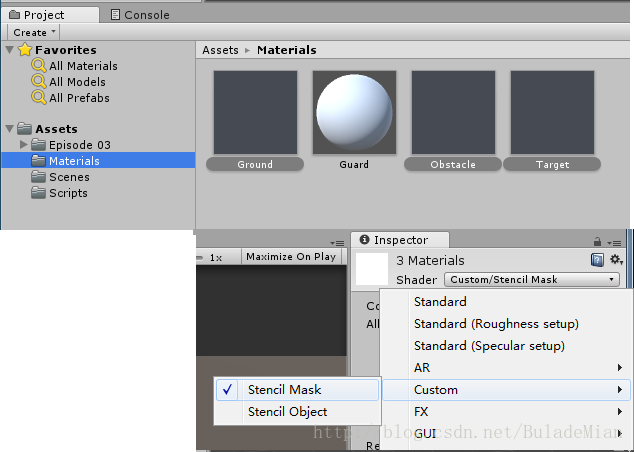Expand the Custom shader submenu
Screen dimensions: 634x452
tap(506, 390)
